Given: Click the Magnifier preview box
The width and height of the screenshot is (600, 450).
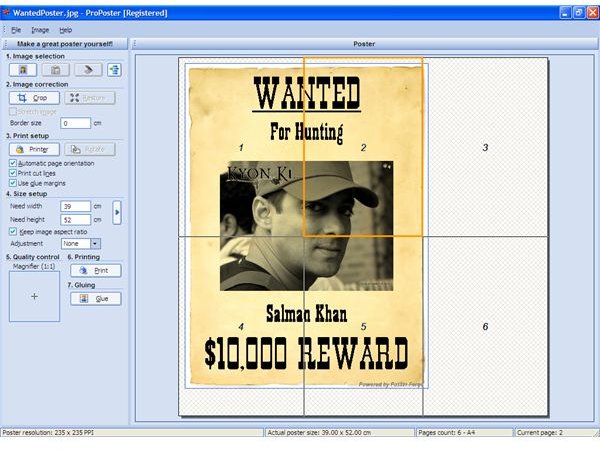Looking at the screenshot, I should (x=34, y=297).
